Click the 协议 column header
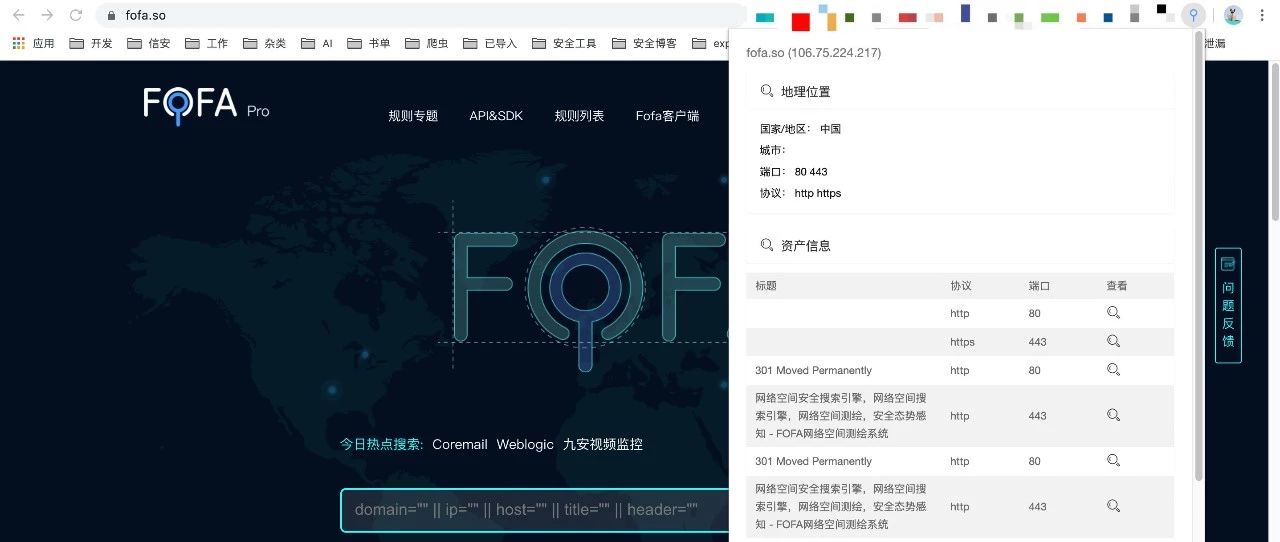 [961, 286]
